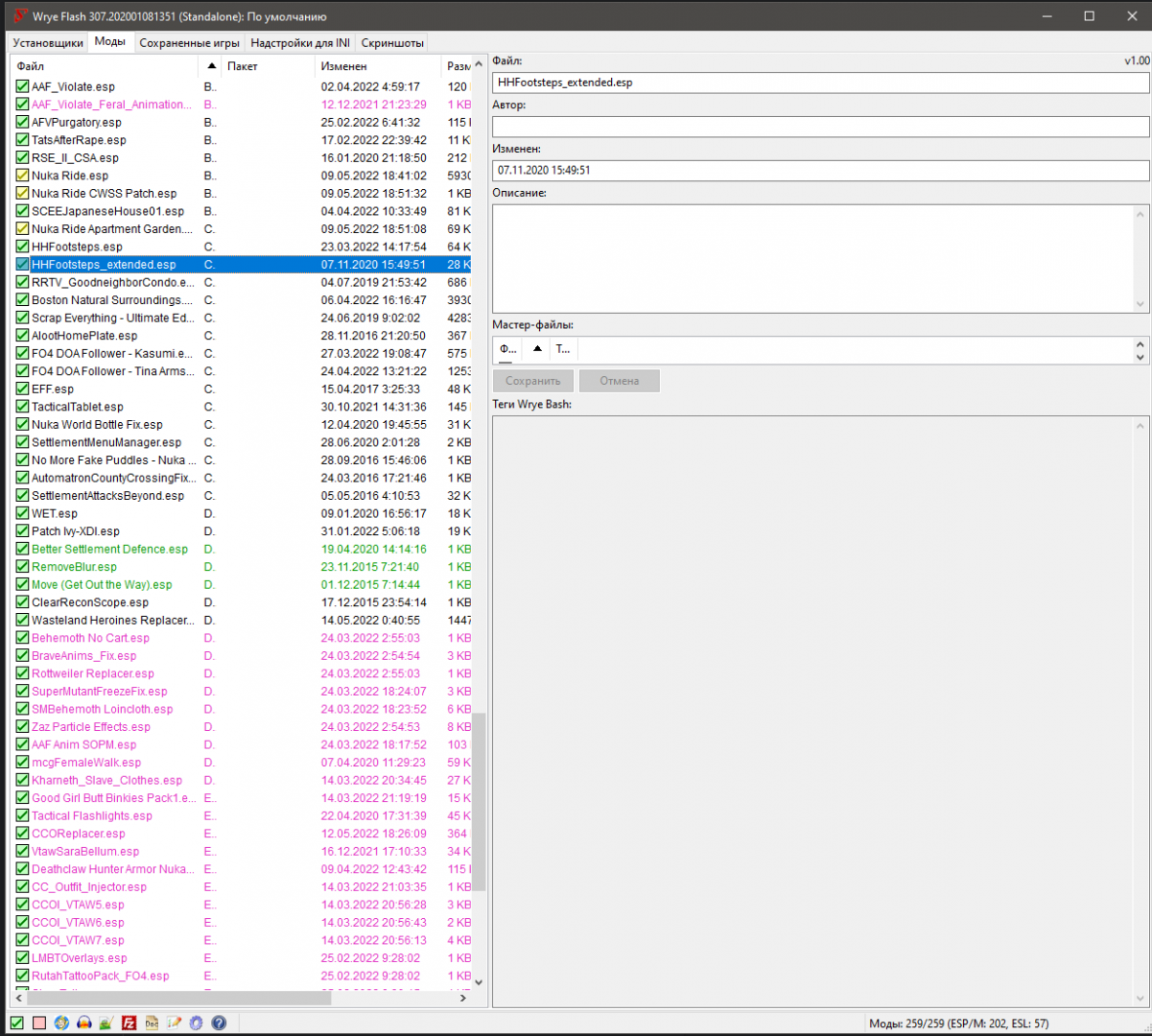Launch FileZilla from the bottom toolbar
1152x1036 pixels.
129,1024
